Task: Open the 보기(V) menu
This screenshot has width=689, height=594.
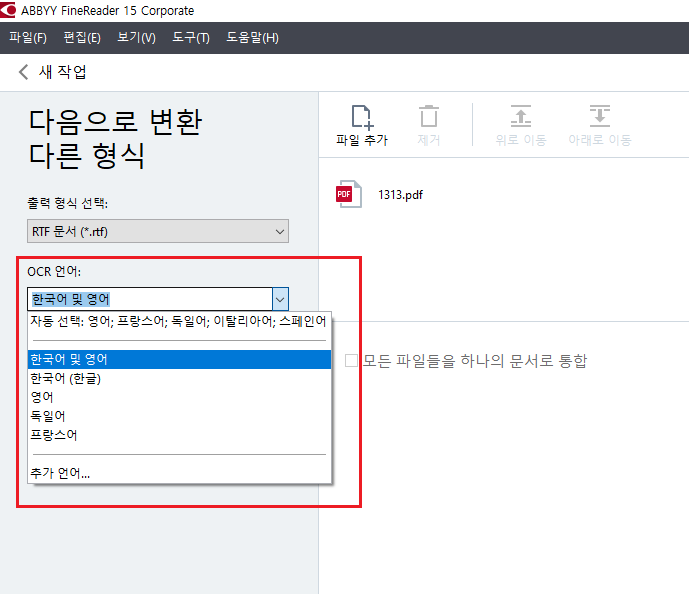Action: coord(136,38)
